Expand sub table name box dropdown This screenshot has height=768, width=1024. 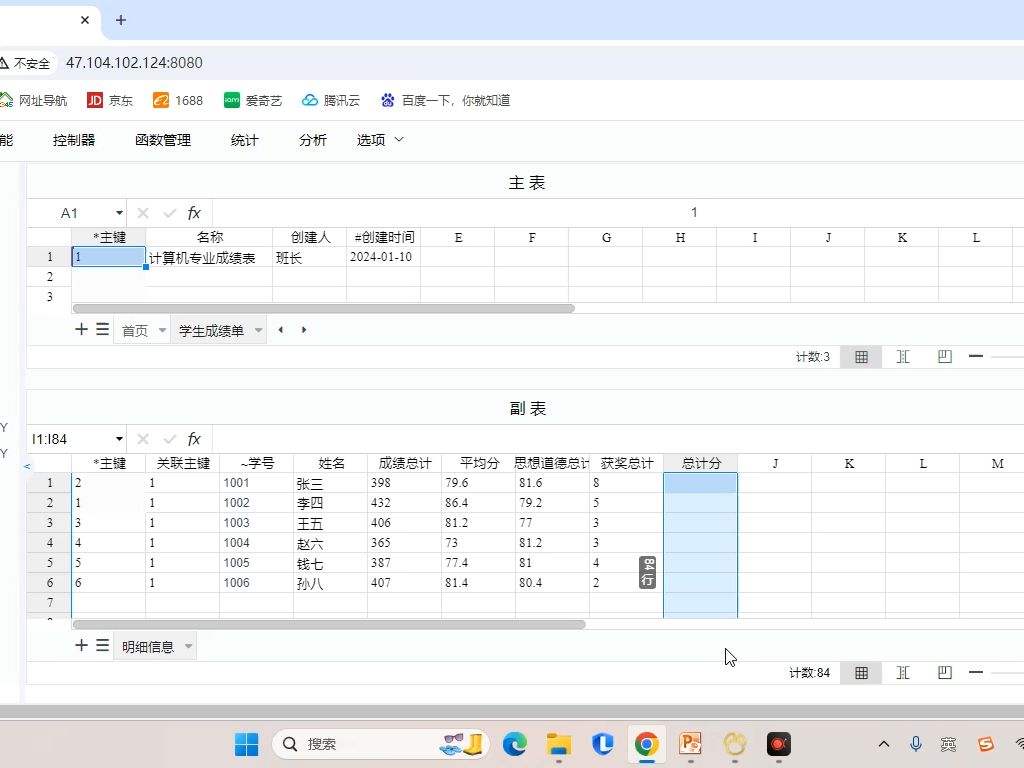tap(119, 439)
